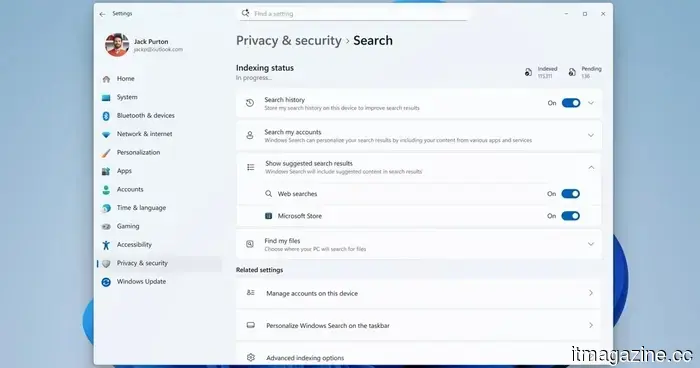Focus the Find a setting field

coord(353,14)
